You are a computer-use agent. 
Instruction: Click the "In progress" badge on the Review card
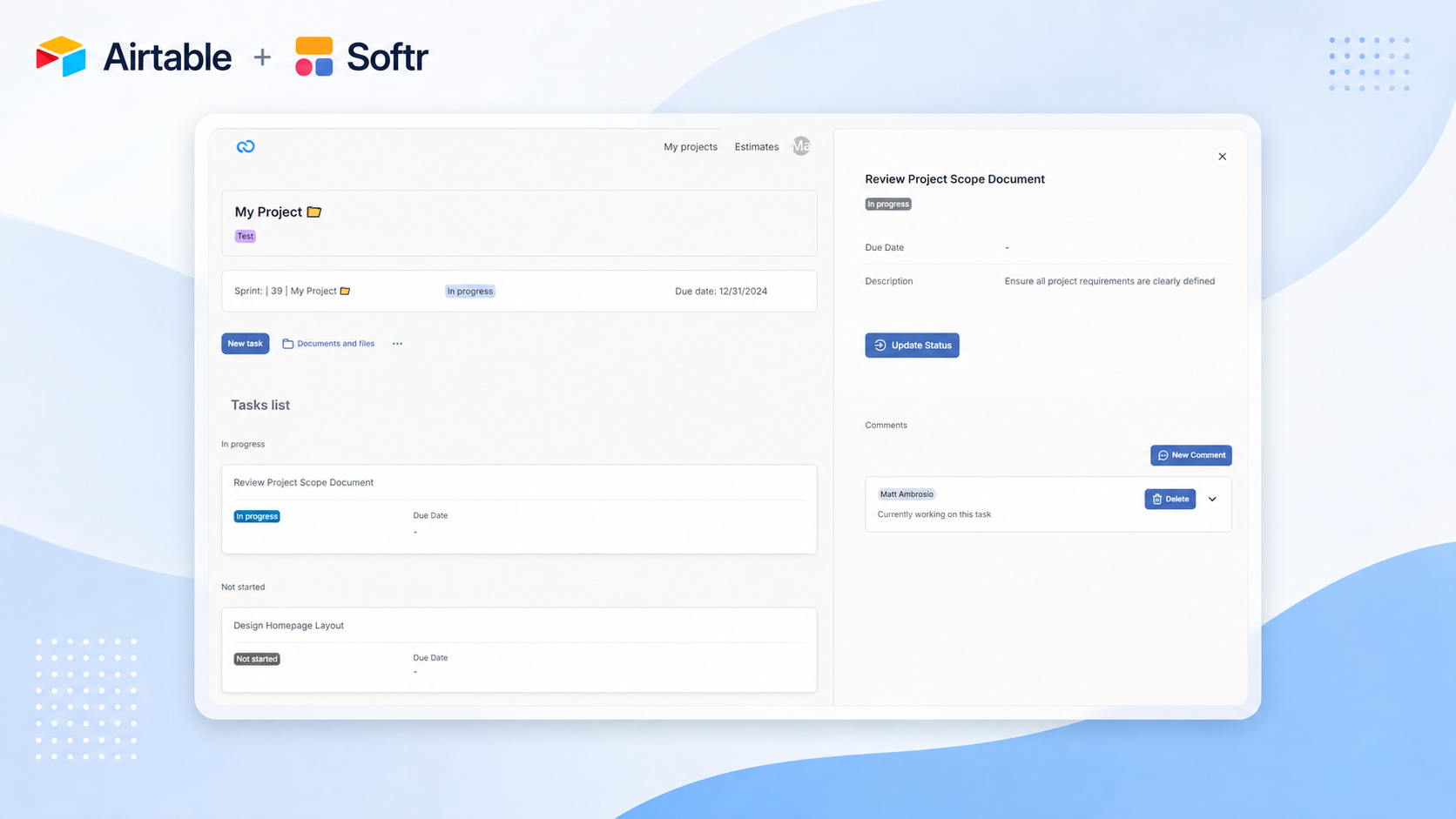pos(257,516)
